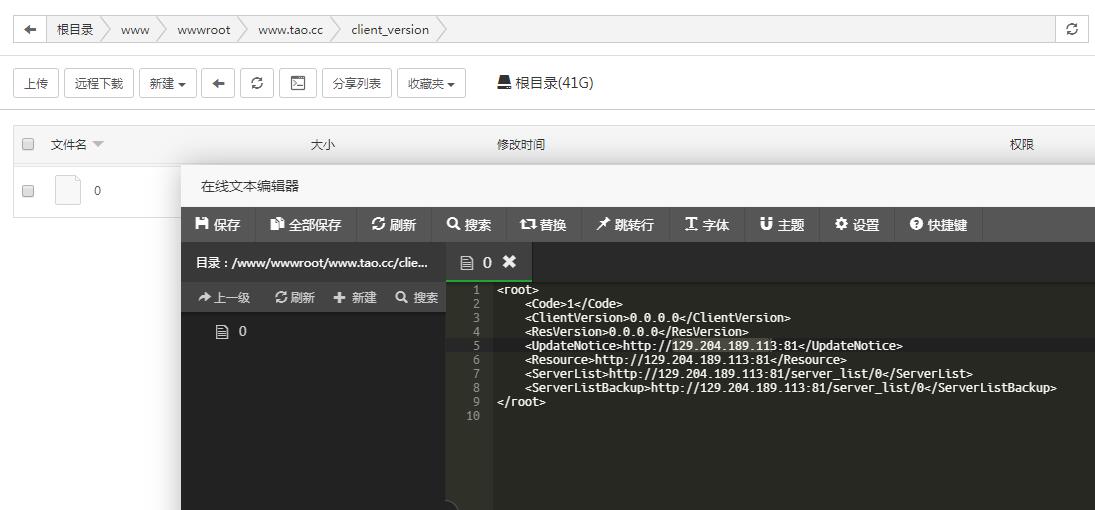Open the 搜索 search tool in editor
This screenshot has width=1095, height=510.
469,225
